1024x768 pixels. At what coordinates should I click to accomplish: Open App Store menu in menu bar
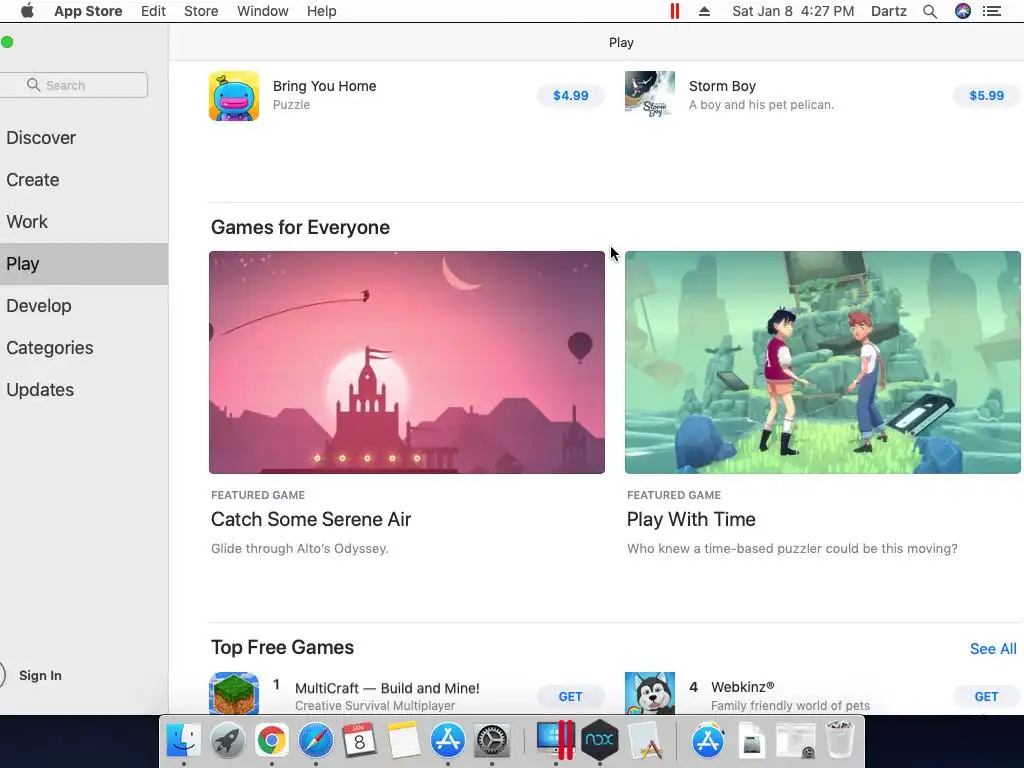[88, 11]
